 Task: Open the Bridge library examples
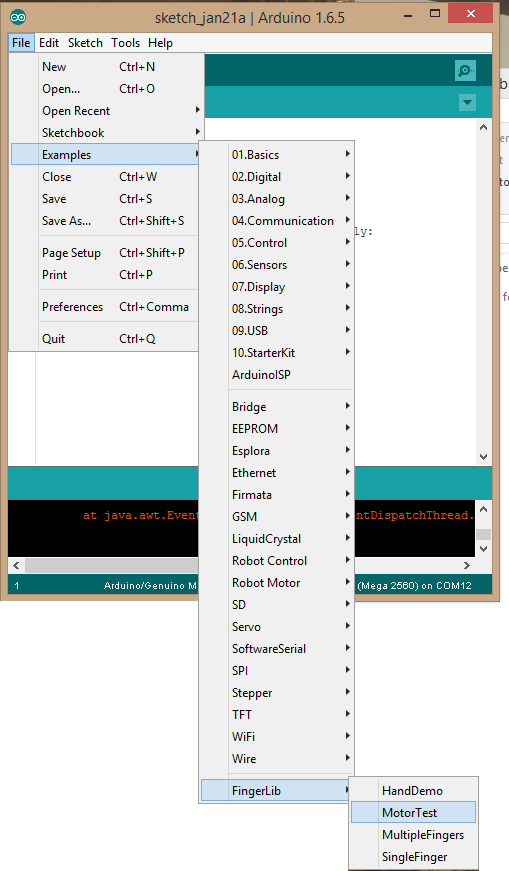[277, 407]
